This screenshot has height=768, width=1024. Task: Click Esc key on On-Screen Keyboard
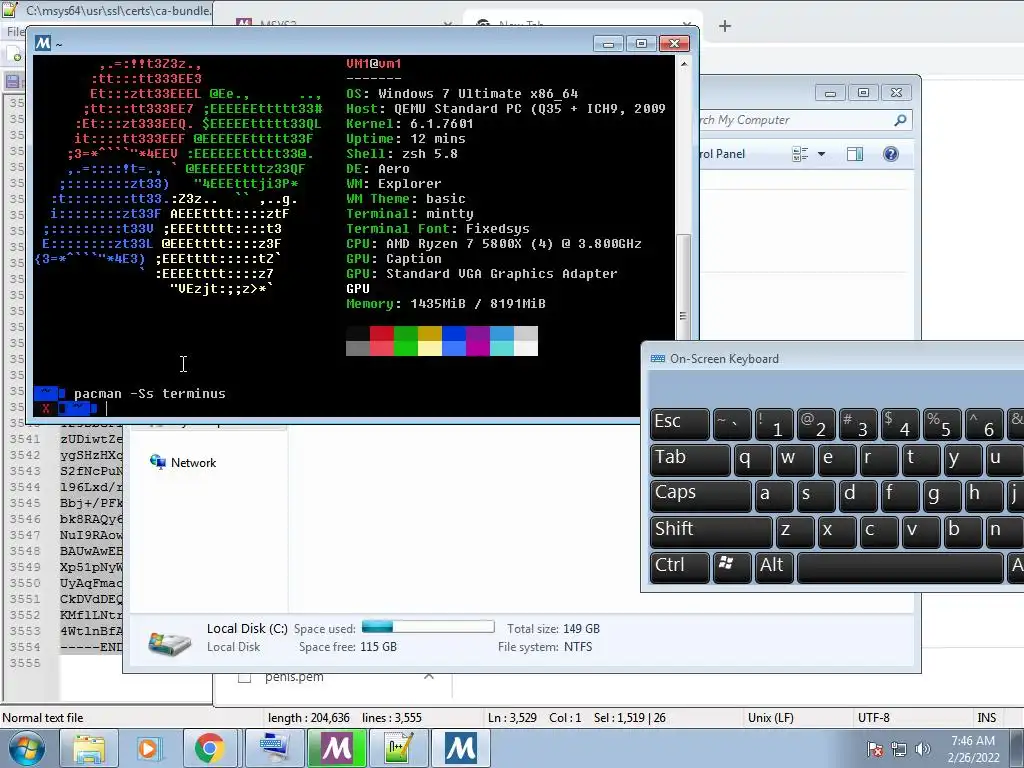click(680, 423)
